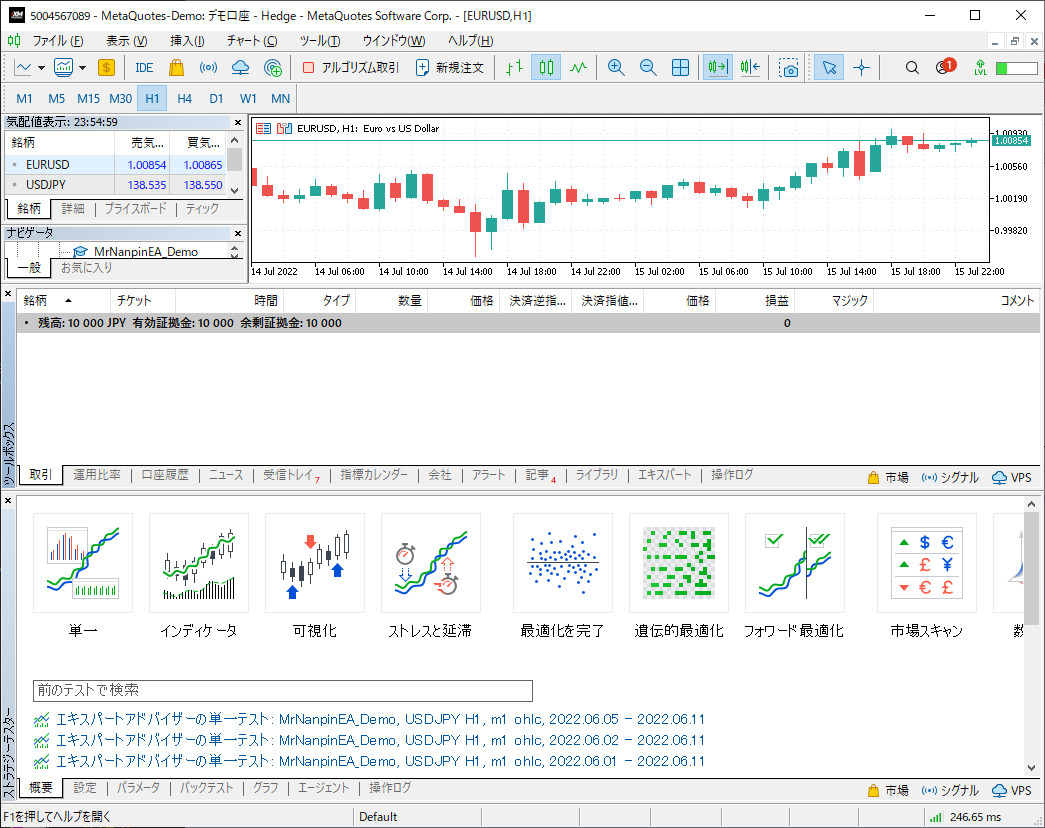Open the お気に入り navigator tab

click(87, 268)
